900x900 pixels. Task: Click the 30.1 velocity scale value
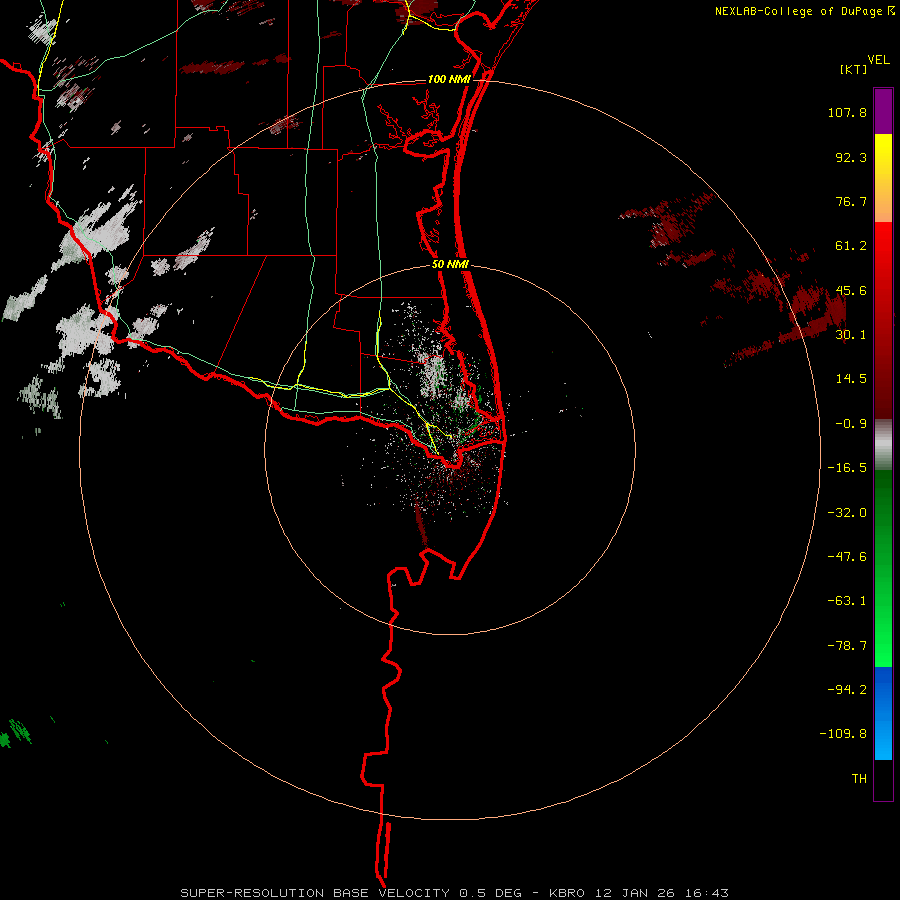851,335
